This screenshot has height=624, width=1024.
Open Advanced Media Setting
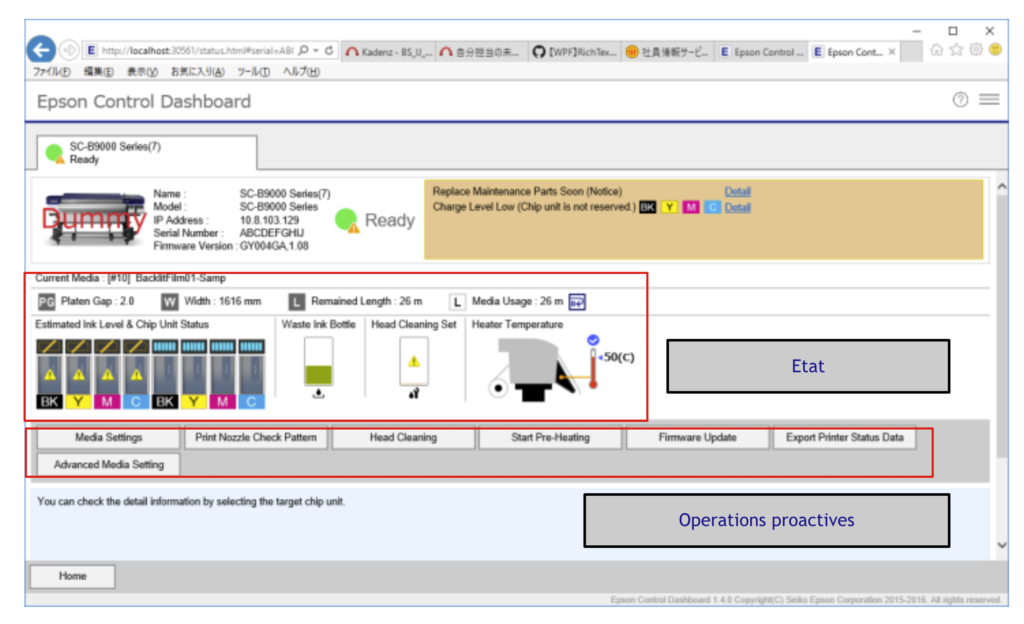108,465
